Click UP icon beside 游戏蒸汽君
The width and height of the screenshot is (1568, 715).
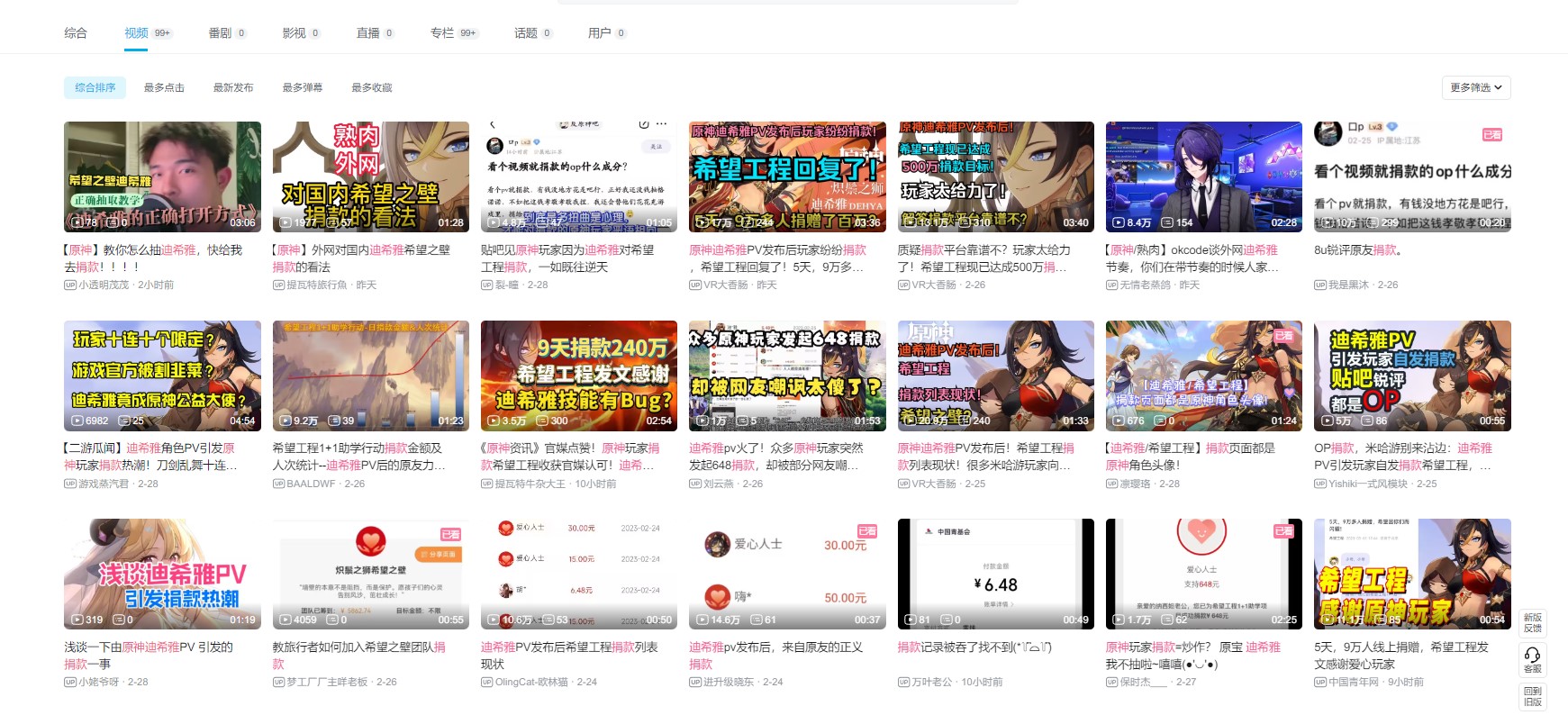point(69,484)
